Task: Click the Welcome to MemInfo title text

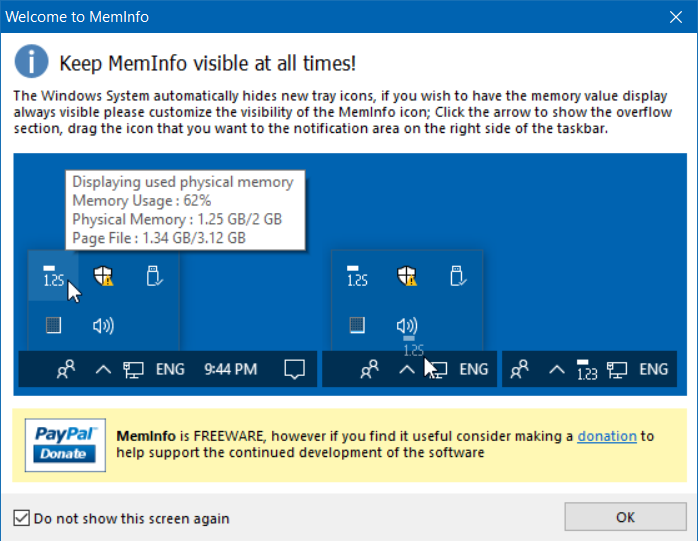Action: point(77,17)
